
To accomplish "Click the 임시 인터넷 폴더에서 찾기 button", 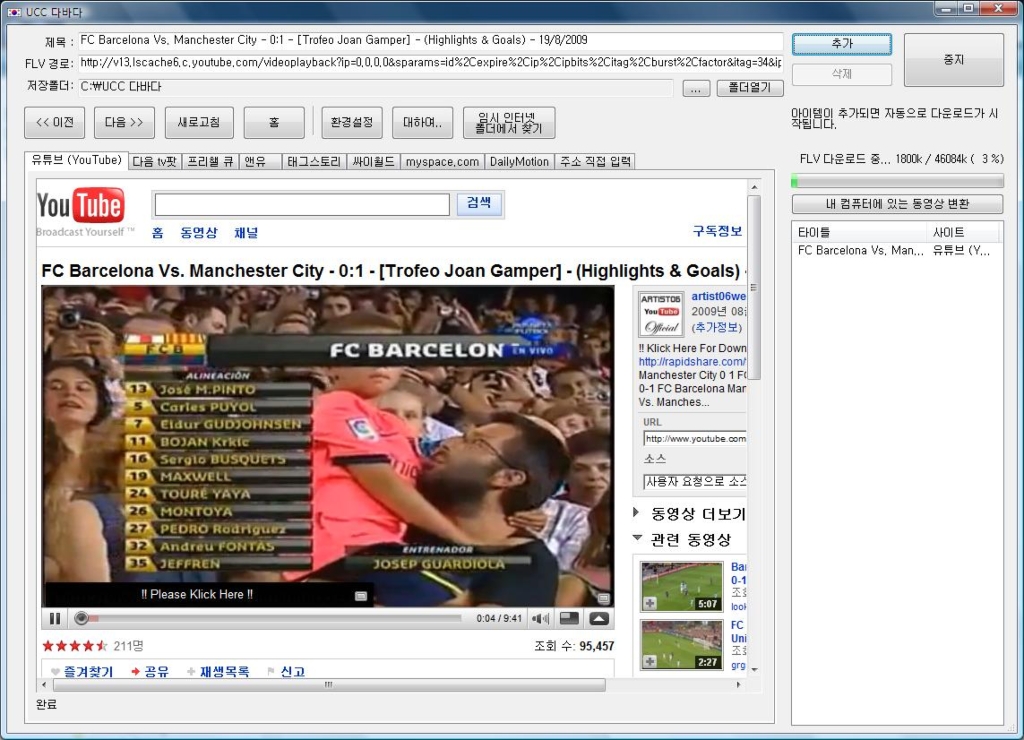I will [x=509, y=122].
